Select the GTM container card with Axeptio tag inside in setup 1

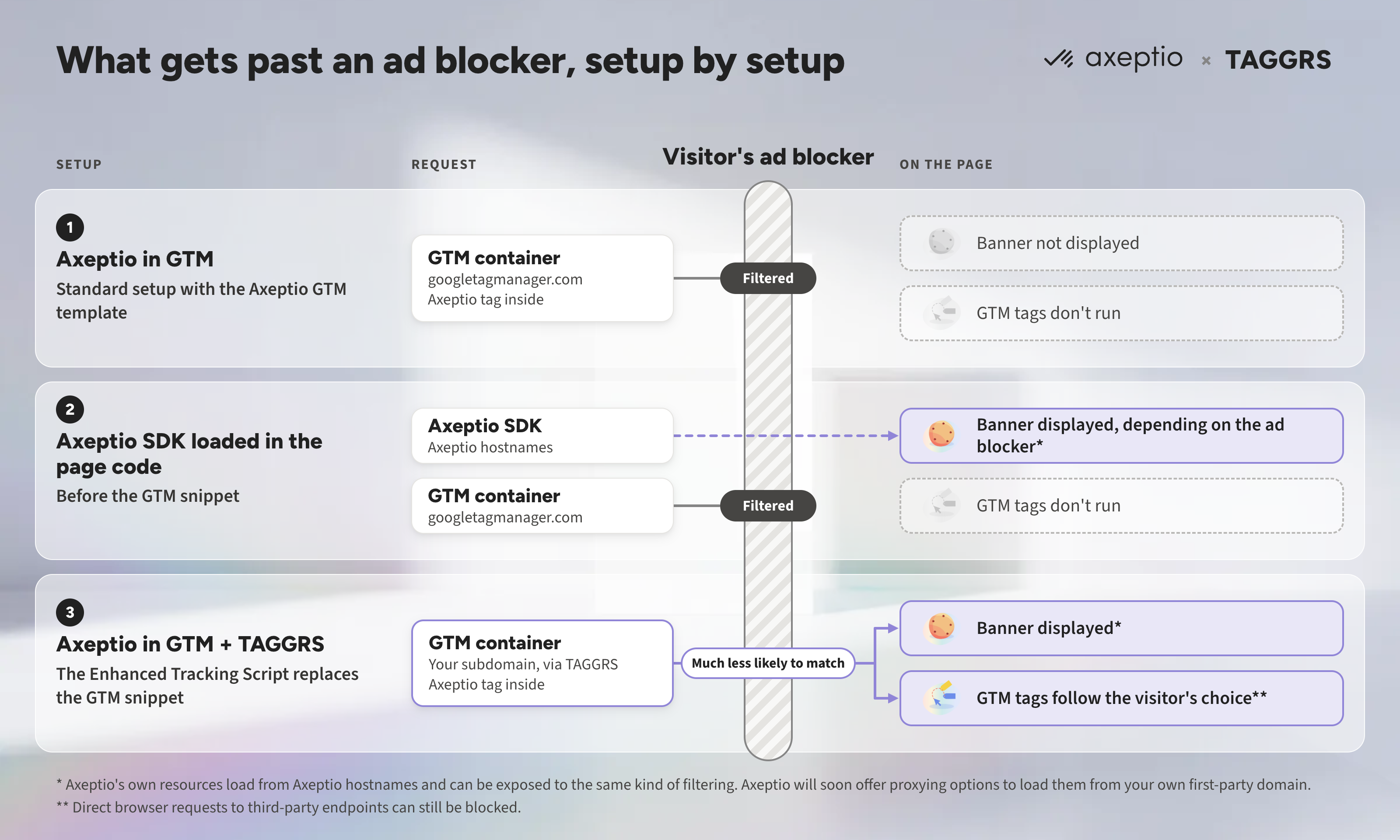[542, 278]
